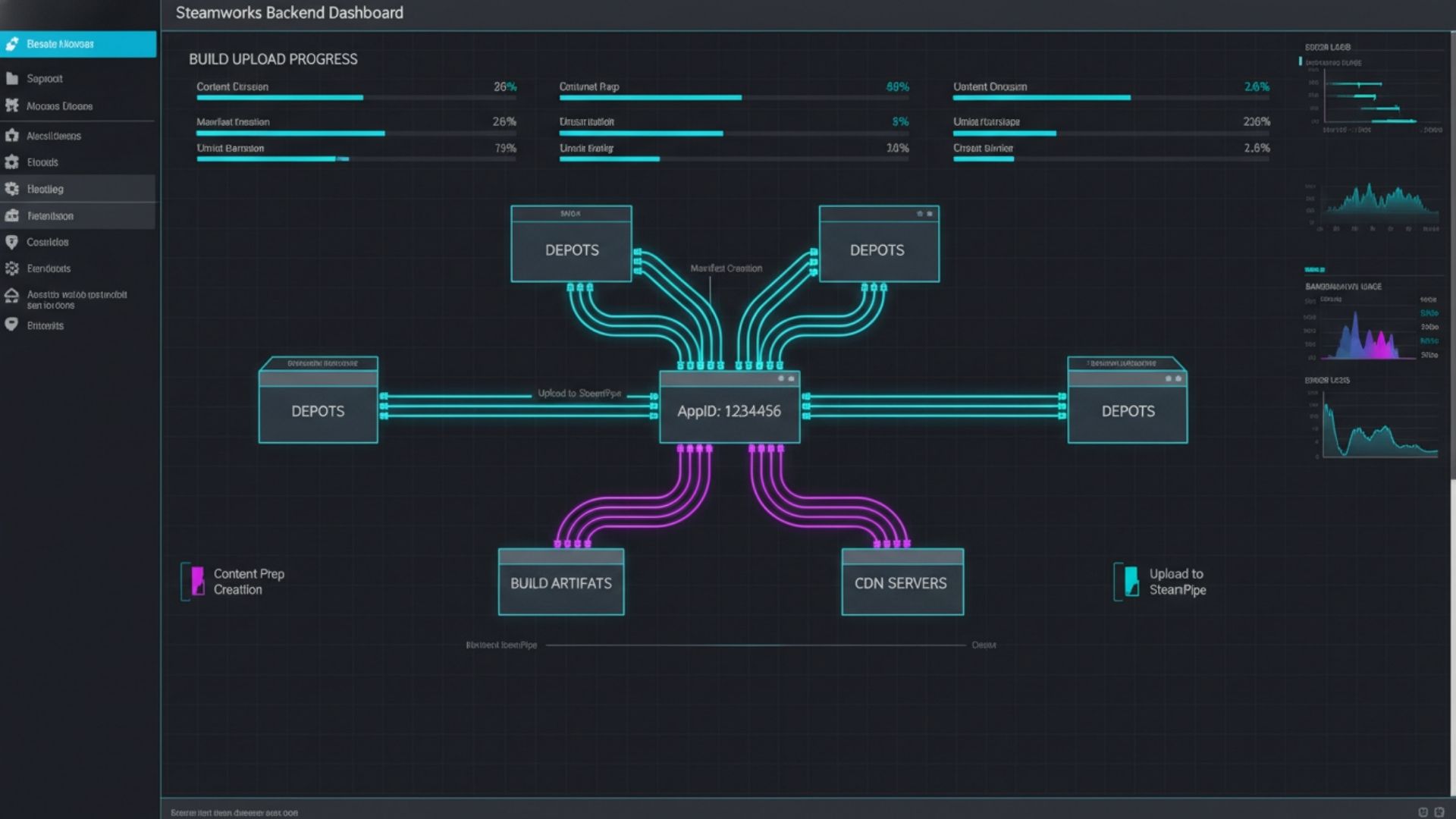
Task: Click the magenta Content Prep Creation legend icon
Action: click(197, 581)
